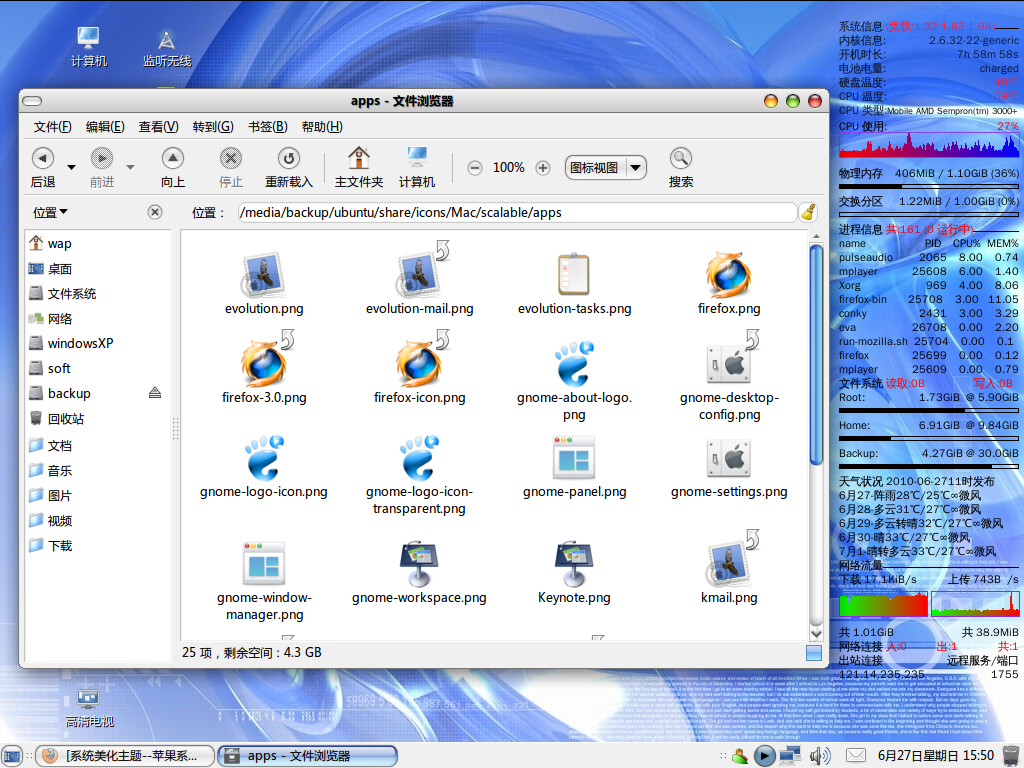Click the media player tray icon
The width and height of the screenshot is (1024, 768).
pos(764,756)
